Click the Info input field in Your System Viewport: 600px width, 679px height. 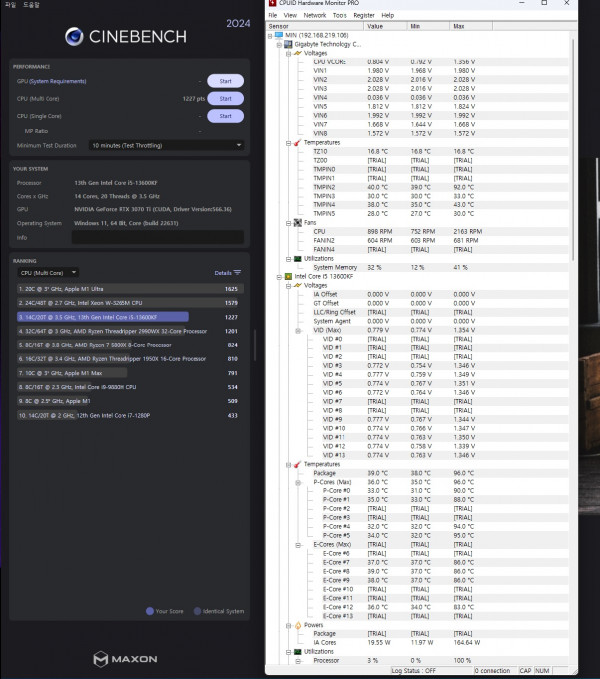click(158, 237)
